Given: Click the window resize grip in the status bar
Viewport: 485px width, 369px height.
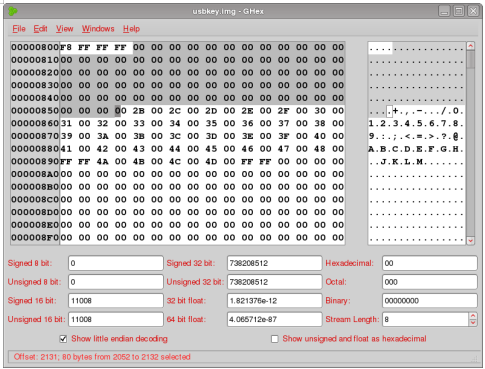Looking at the screenshot, I should (x=474, y=359).
